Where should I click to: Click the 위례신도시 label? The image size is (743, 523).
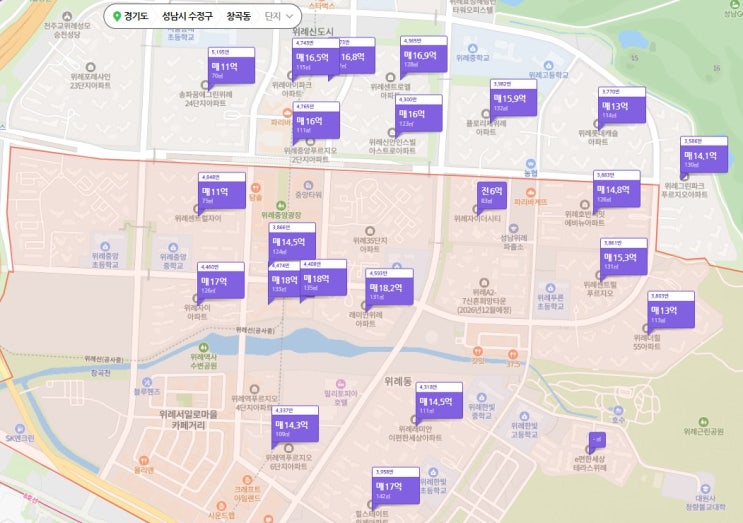click(313, 32)
